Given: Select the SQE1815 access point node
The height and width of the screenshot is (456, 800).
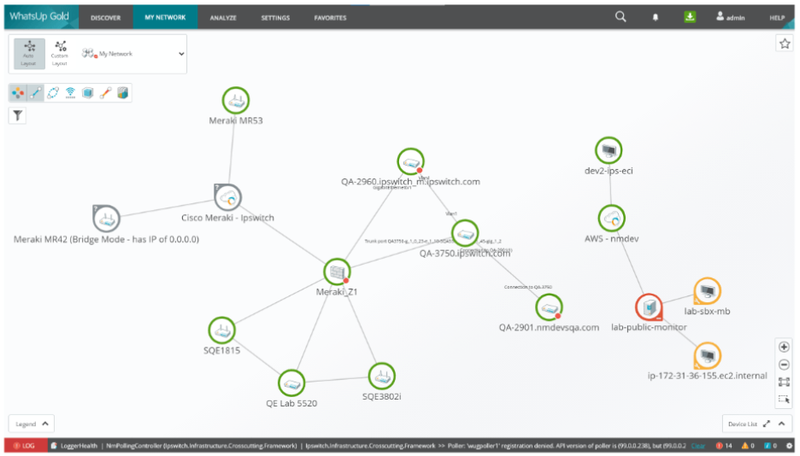Looking at the screenshot, I should (x=222, y=330).
